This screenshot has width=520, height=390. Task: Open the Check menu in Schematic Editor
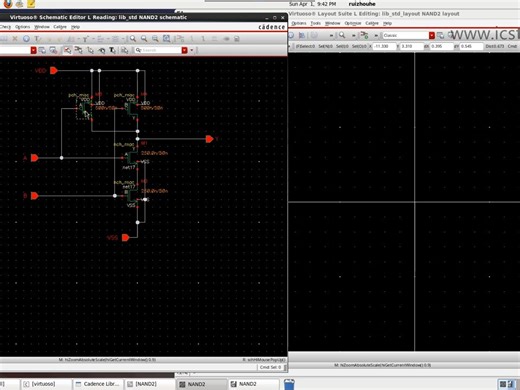[x=5, y=27]
